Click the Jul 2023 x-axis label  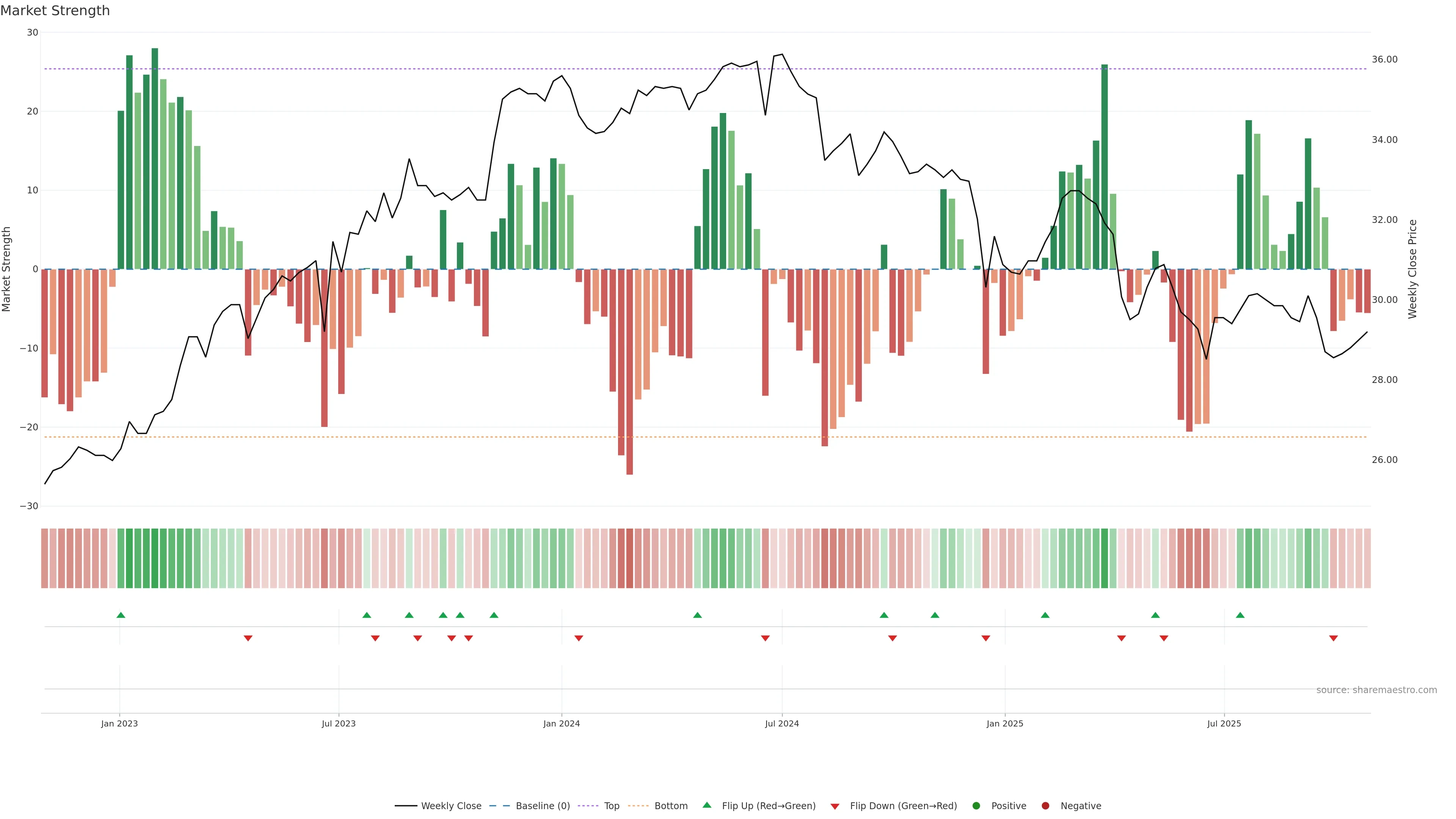tap(339, 723)
